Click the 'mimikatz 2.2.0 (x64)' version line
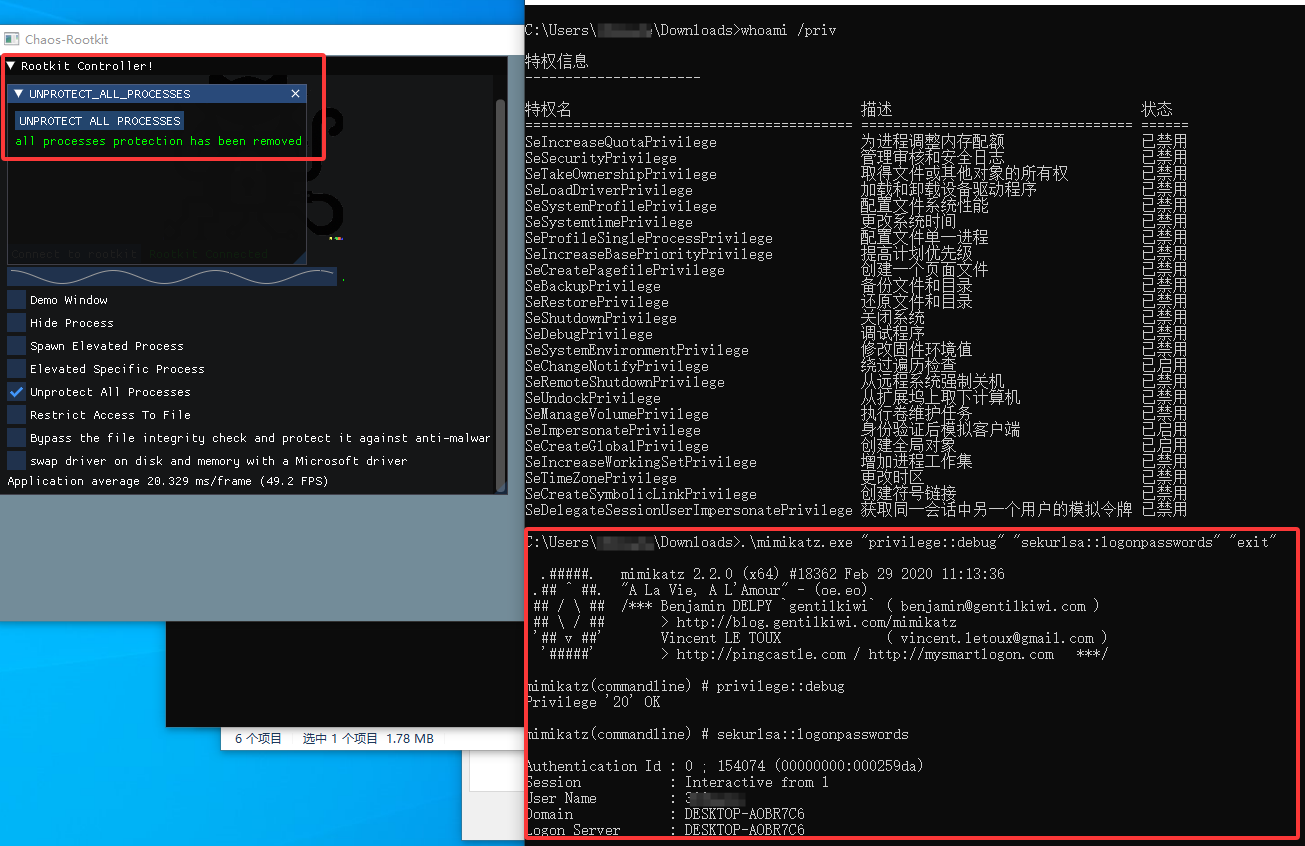 point(813,574)
